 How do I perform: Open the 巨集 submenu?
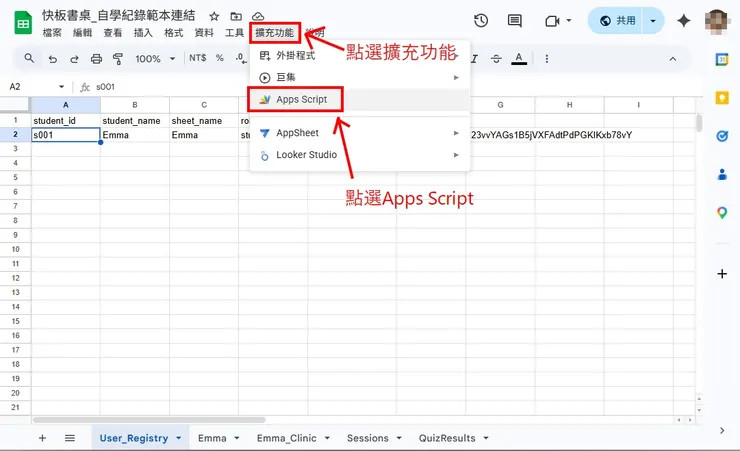tap(360, 77)
